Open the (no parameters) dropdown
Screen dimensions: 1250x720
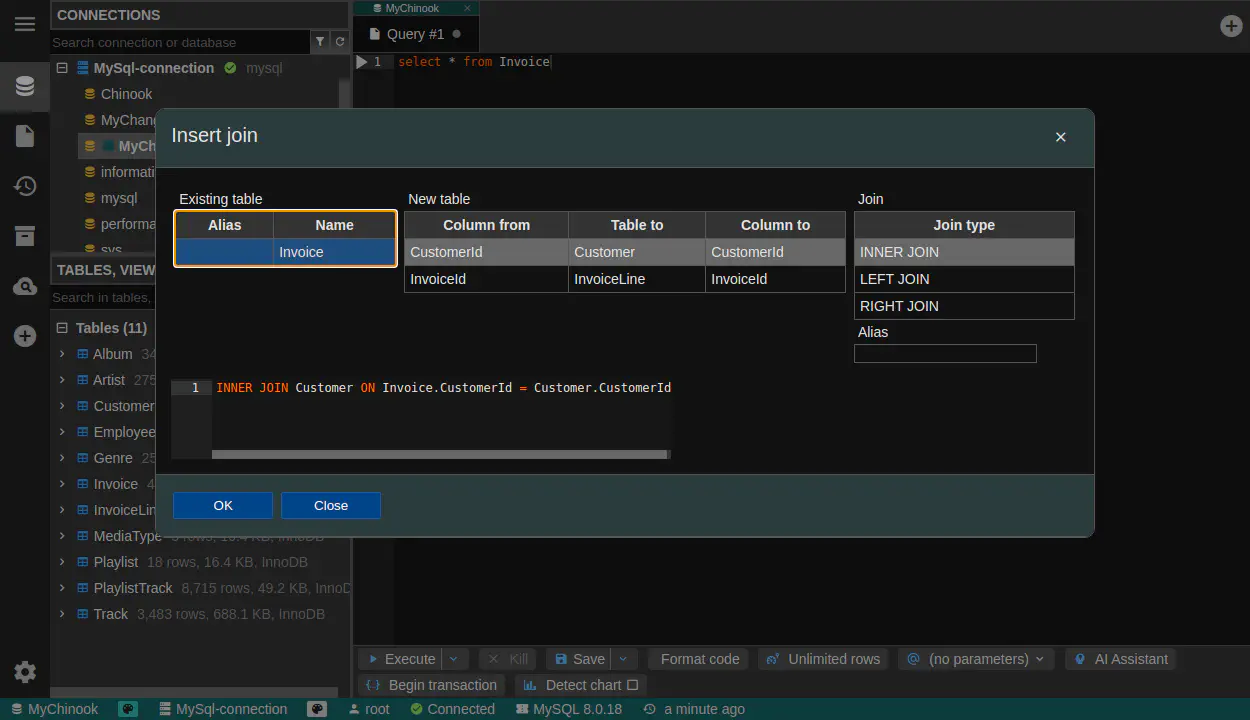(977, 659)
